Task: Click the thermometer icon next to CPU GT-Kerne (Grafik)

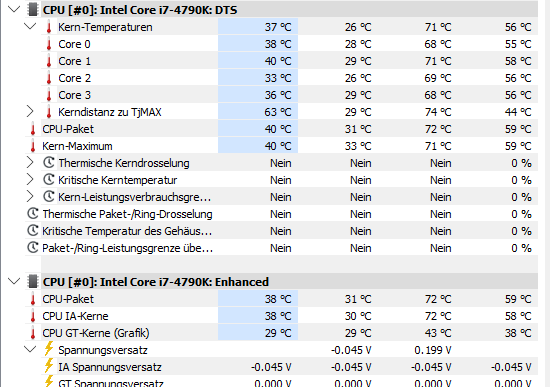Action: 33,333
